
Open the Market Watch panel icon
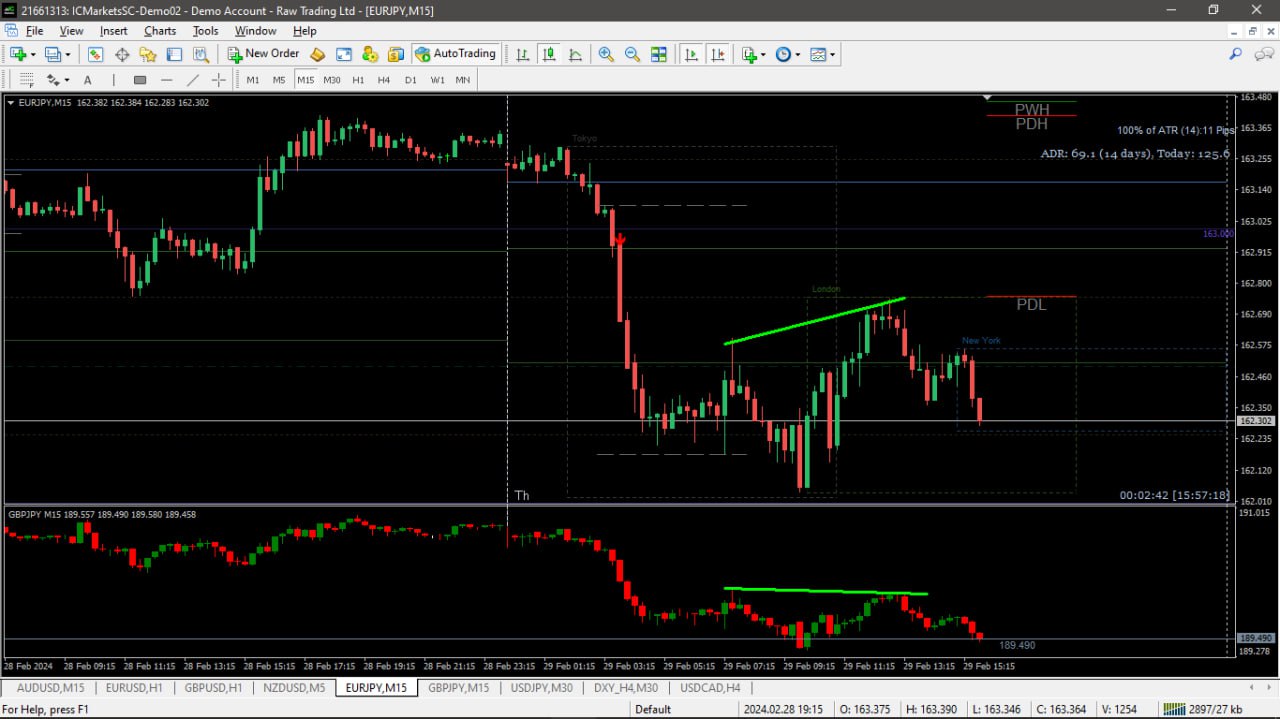pyautogui.click(x=95, y=54)
